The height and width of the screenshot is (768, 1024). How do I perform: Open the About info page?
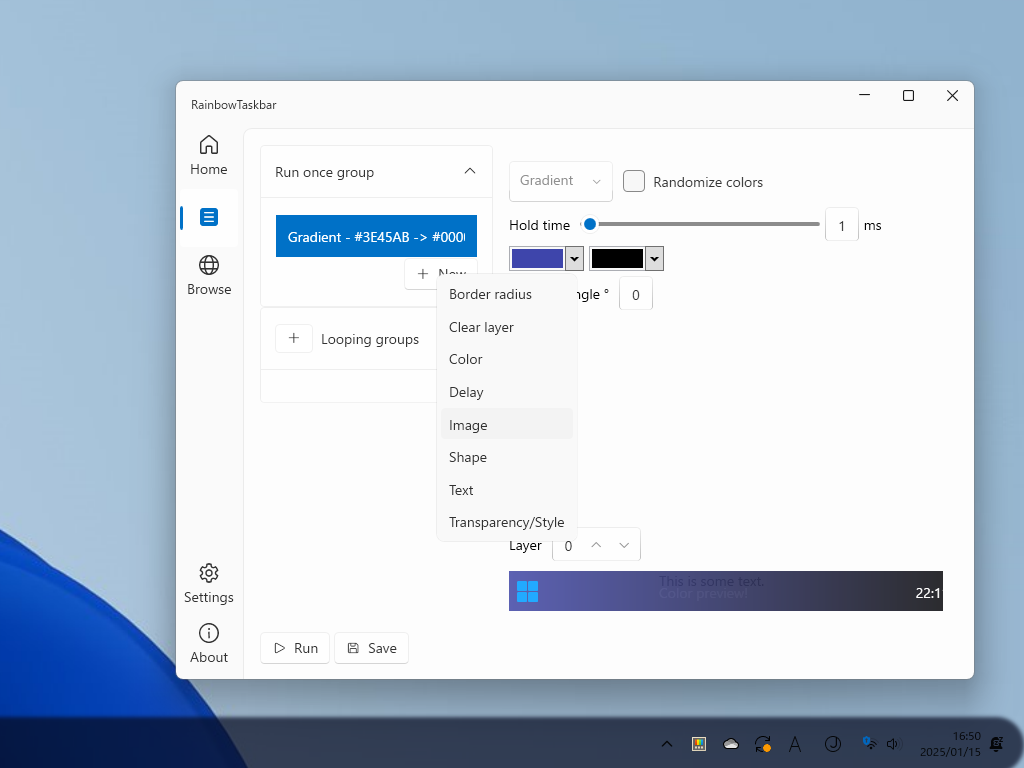coord(208,643)
